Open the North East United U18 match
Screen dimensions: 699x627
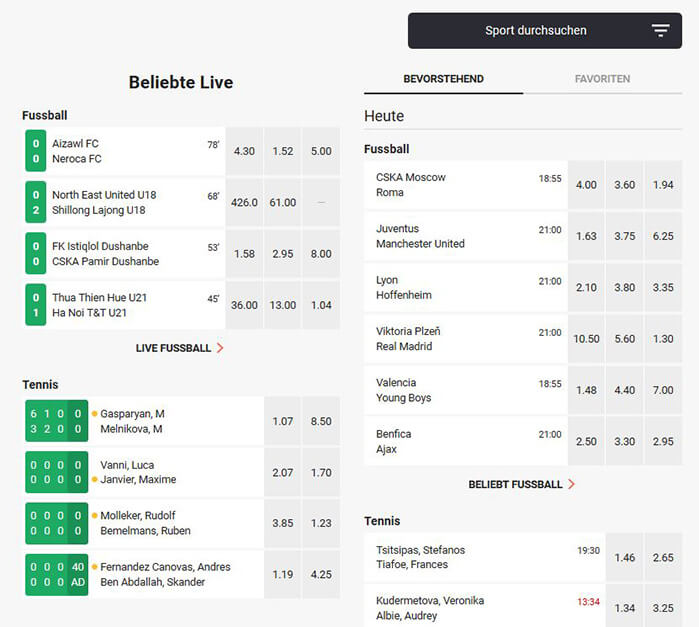(x=125, y=202)
